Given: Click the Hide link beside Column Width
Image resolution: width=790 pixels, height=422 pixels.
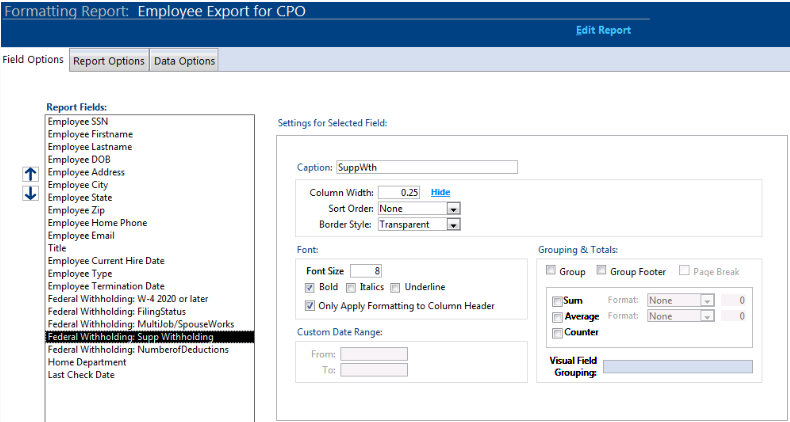Looking at the screenshot, I should point(440,192).
